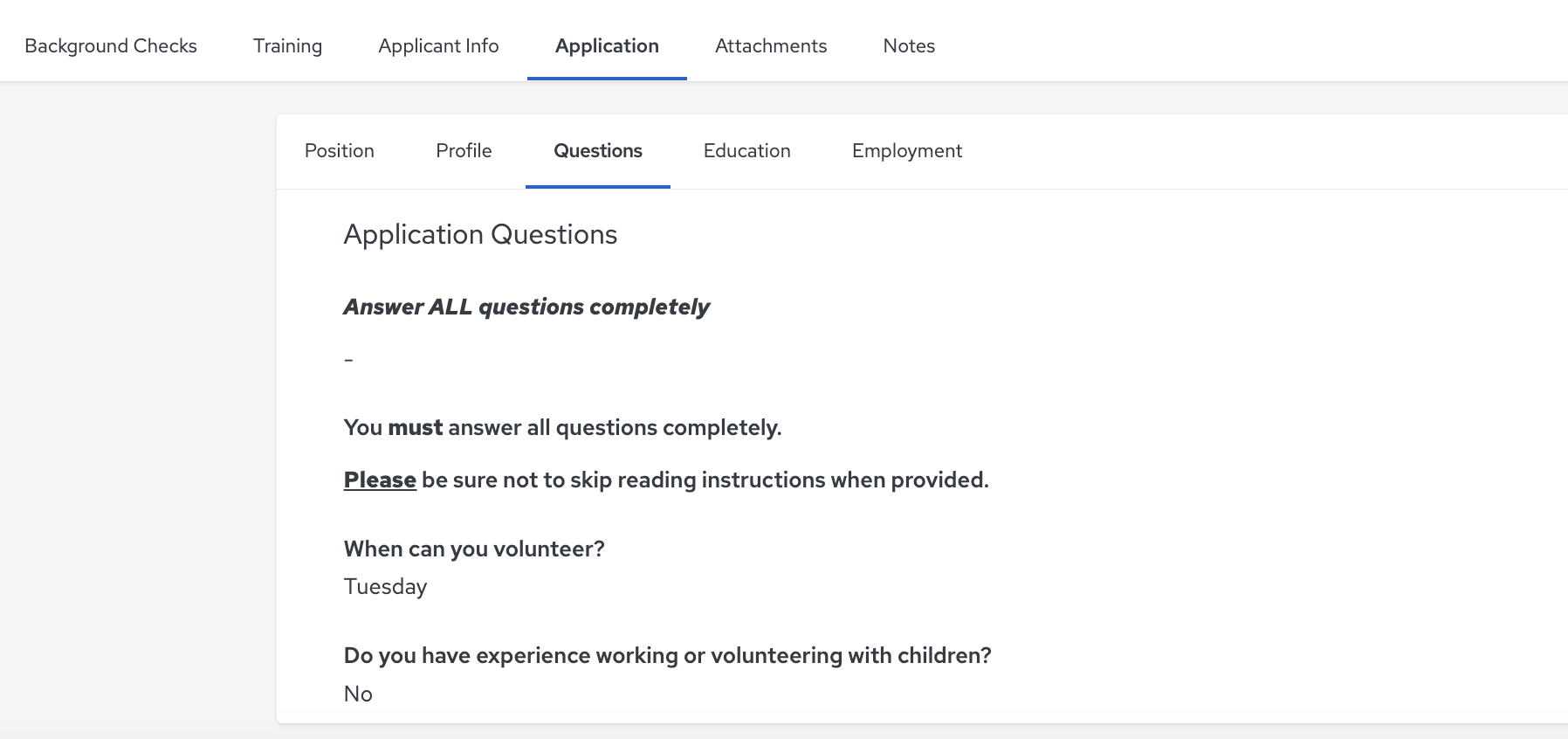This screenshot has width=1568, height=739.
Task: Click the underlined Please text
Action: tap(380, 480)
